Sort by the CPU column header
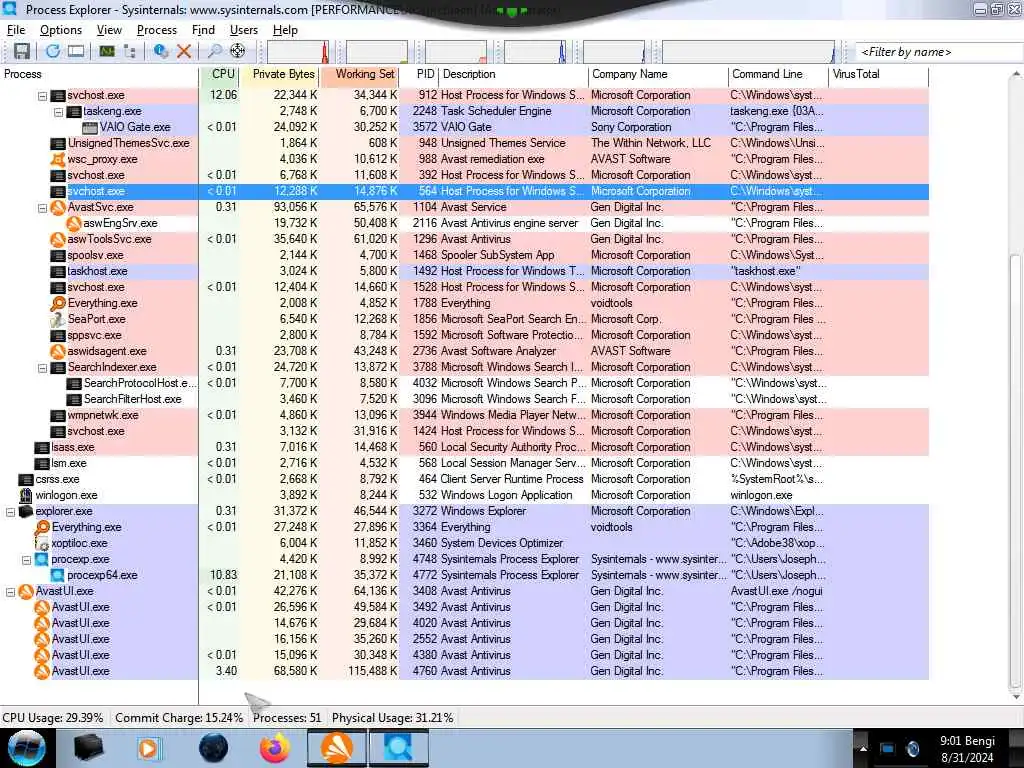The image size is (1024, 768). tap(219, 74)
